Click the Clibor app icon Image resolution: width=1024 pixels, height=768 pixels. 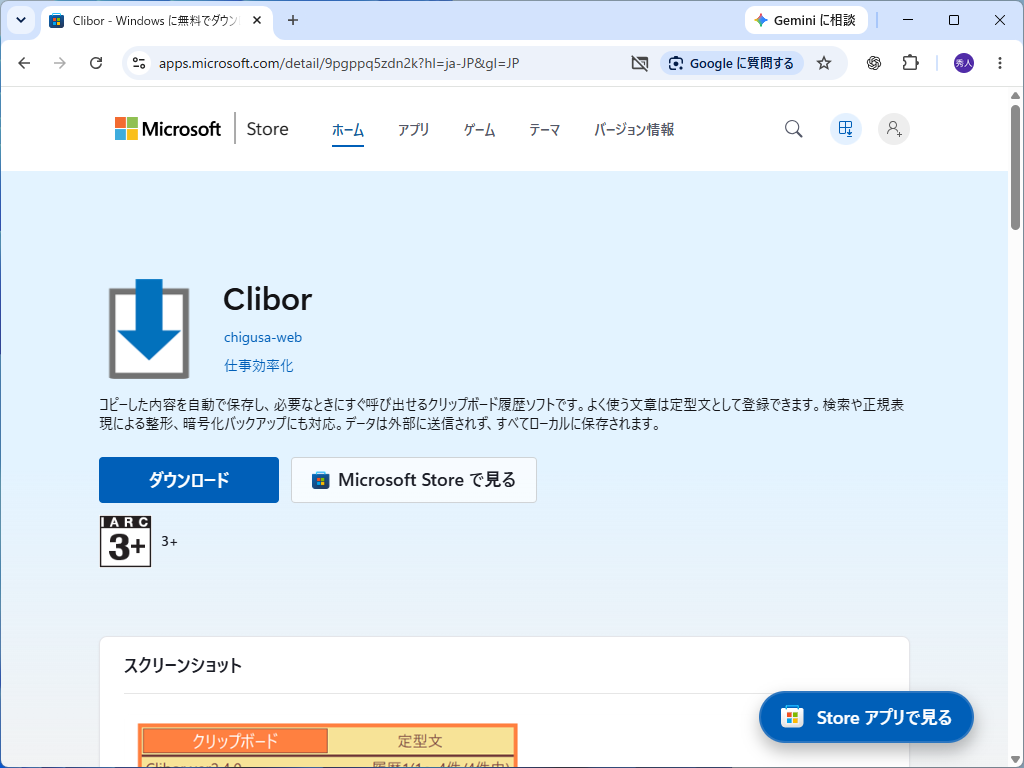[x=149, y=328]
